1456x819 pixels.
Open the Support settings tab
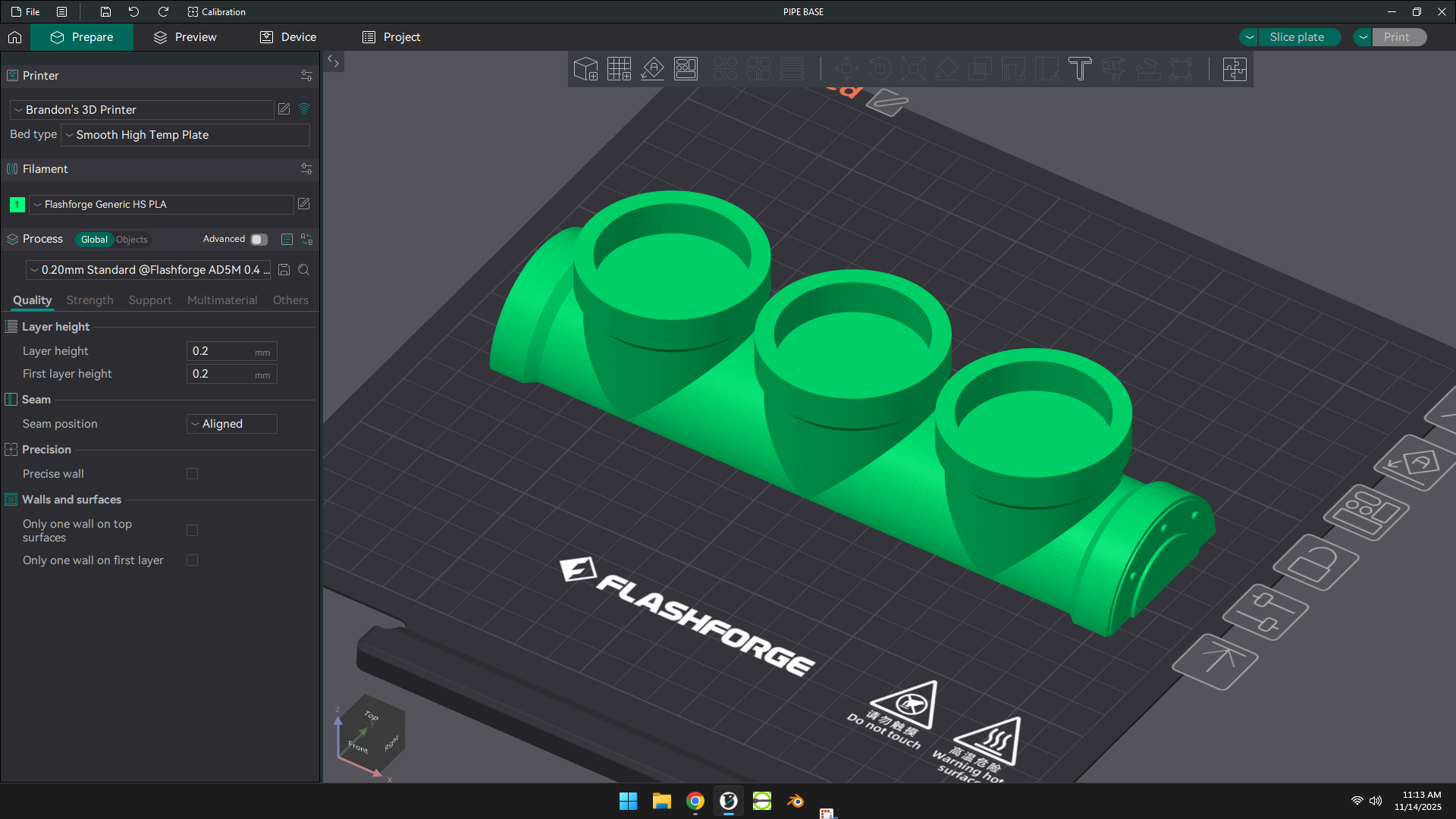tap(150, 300)
